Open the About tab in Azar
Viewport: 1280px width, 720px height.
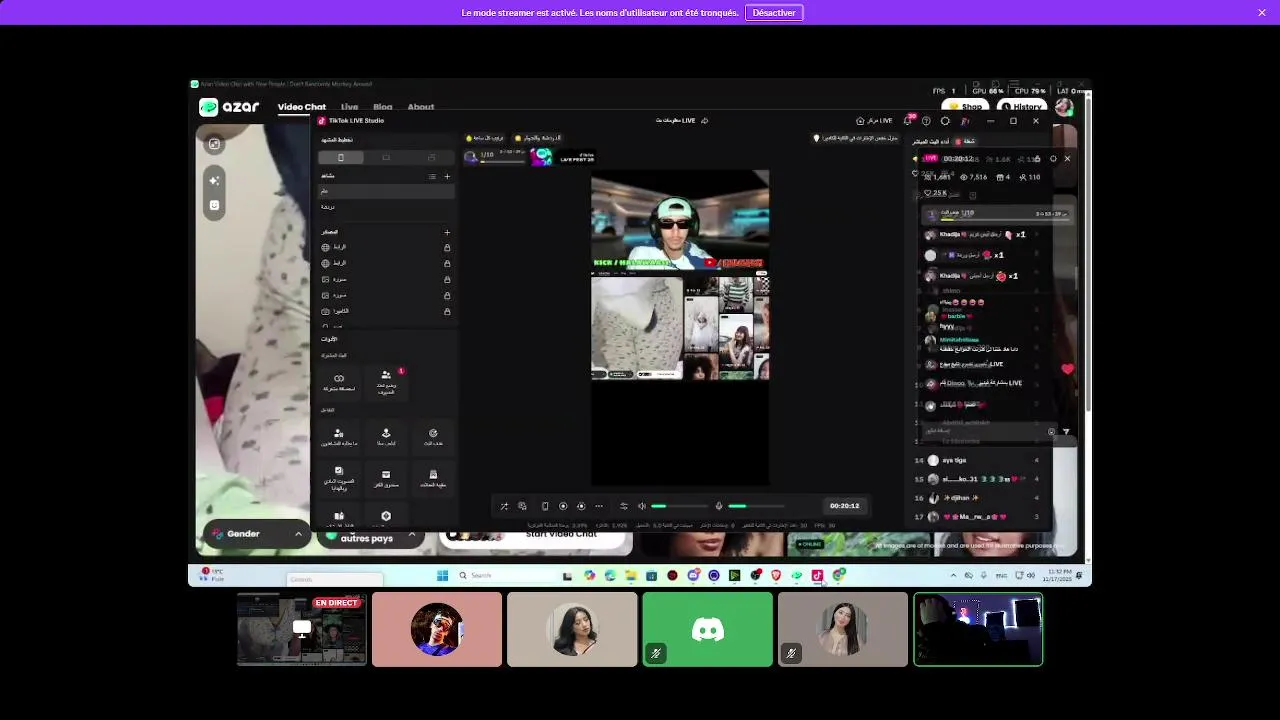(420, 107)
